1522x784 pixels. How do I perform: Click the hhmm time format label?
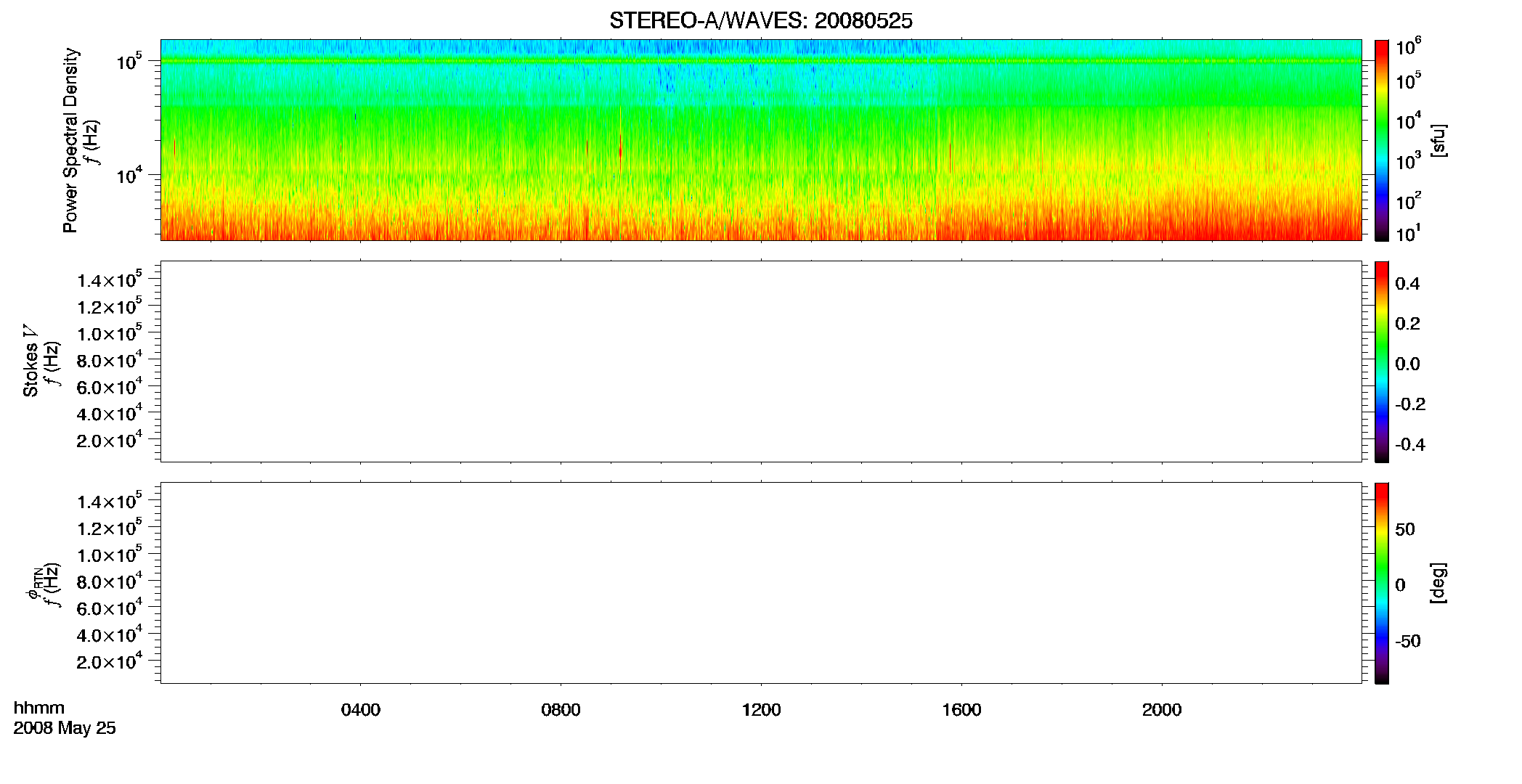[x=39, y=709]
